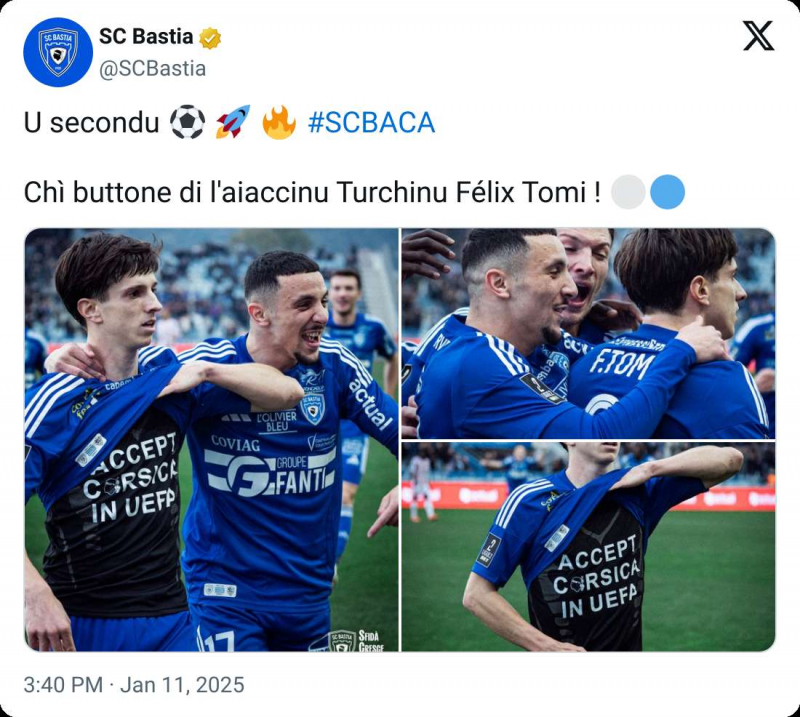Click the X logo
Viewport: 800px width, 717px height.
(758, 37)
